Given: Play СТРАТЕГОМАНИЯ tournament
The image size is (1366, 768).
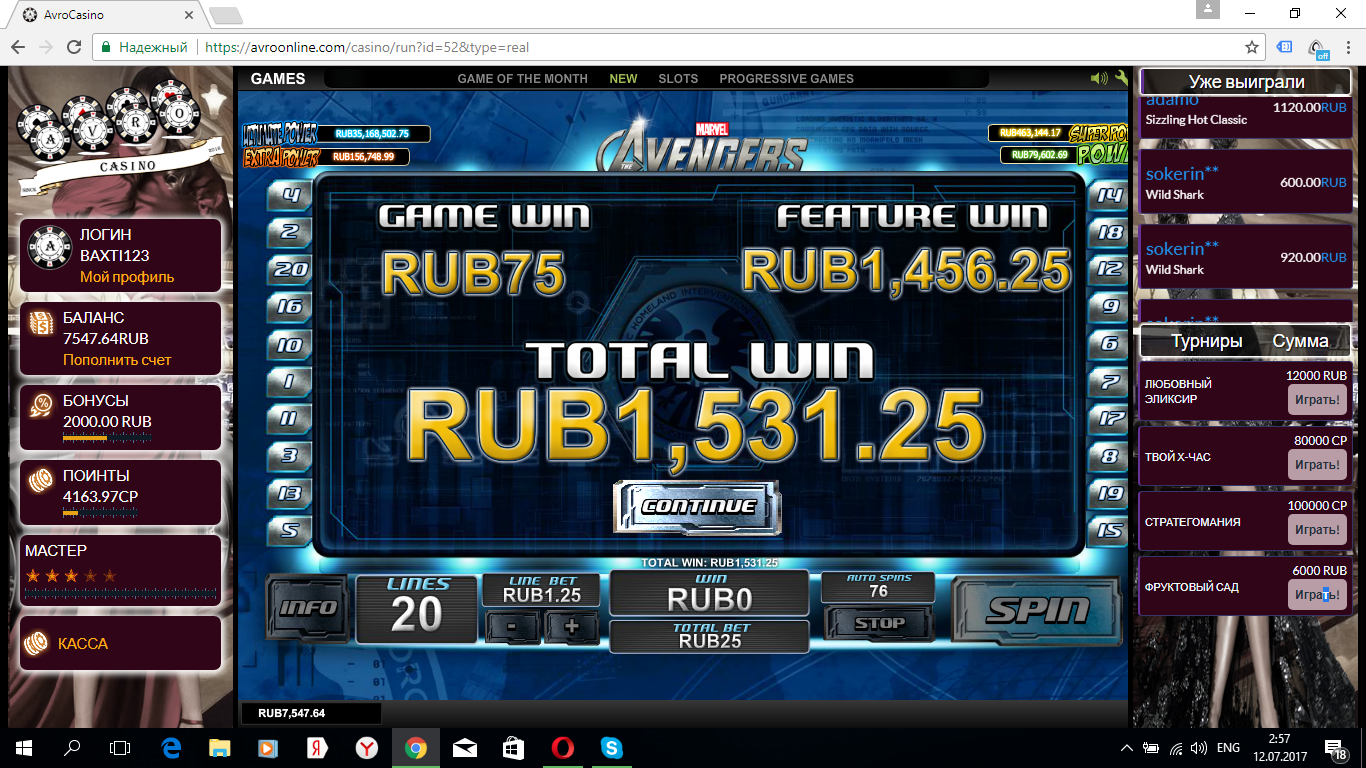Looking at the screenshot, I should (x=1317, y=530).
